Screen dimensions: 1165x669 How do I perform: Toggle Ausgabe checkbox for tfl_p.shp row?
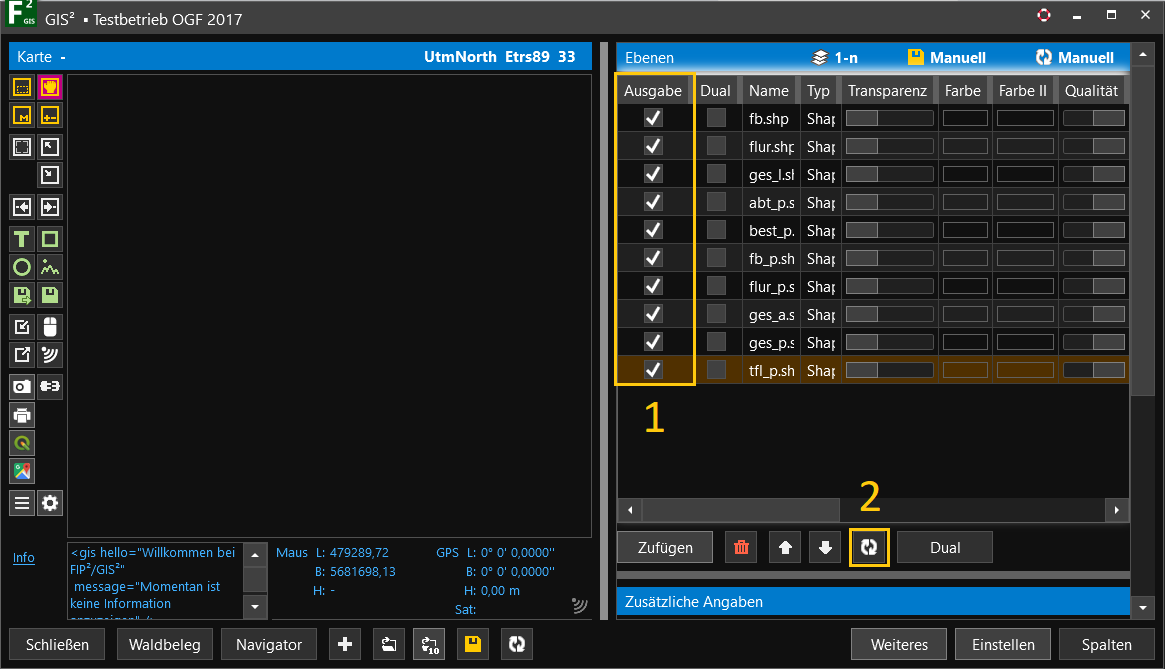[x=653, y=370]
